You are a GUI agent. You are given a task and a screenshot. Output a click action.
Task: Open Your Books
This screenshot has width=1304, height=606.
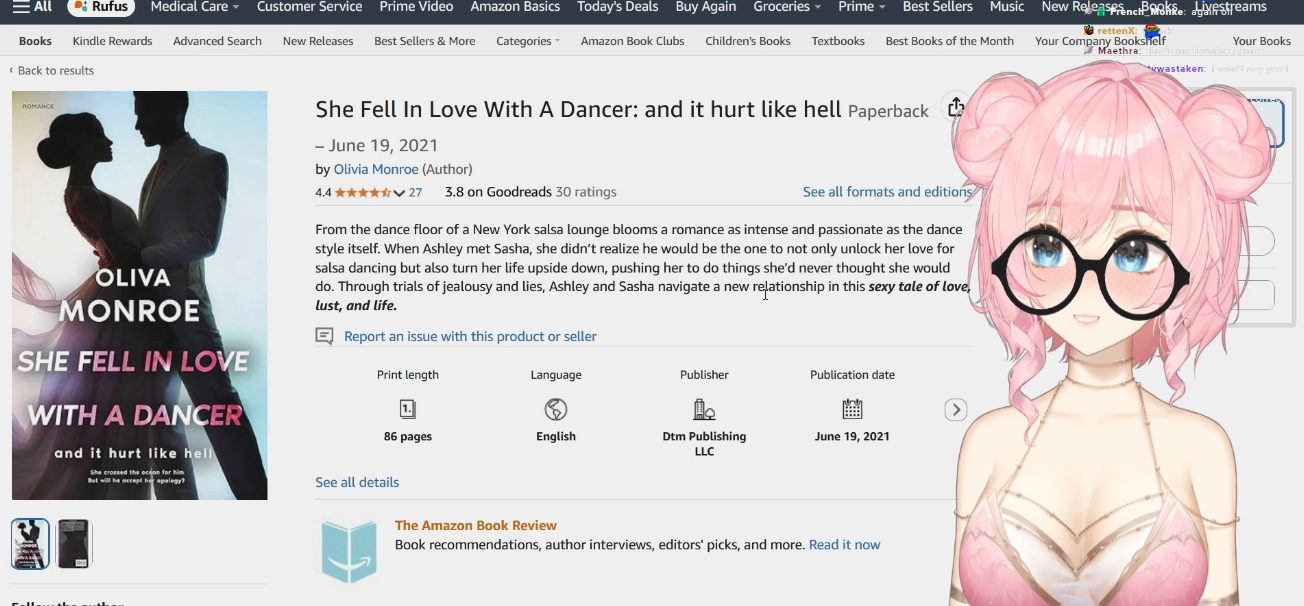pyautogui.click(x=1262, y=41)
